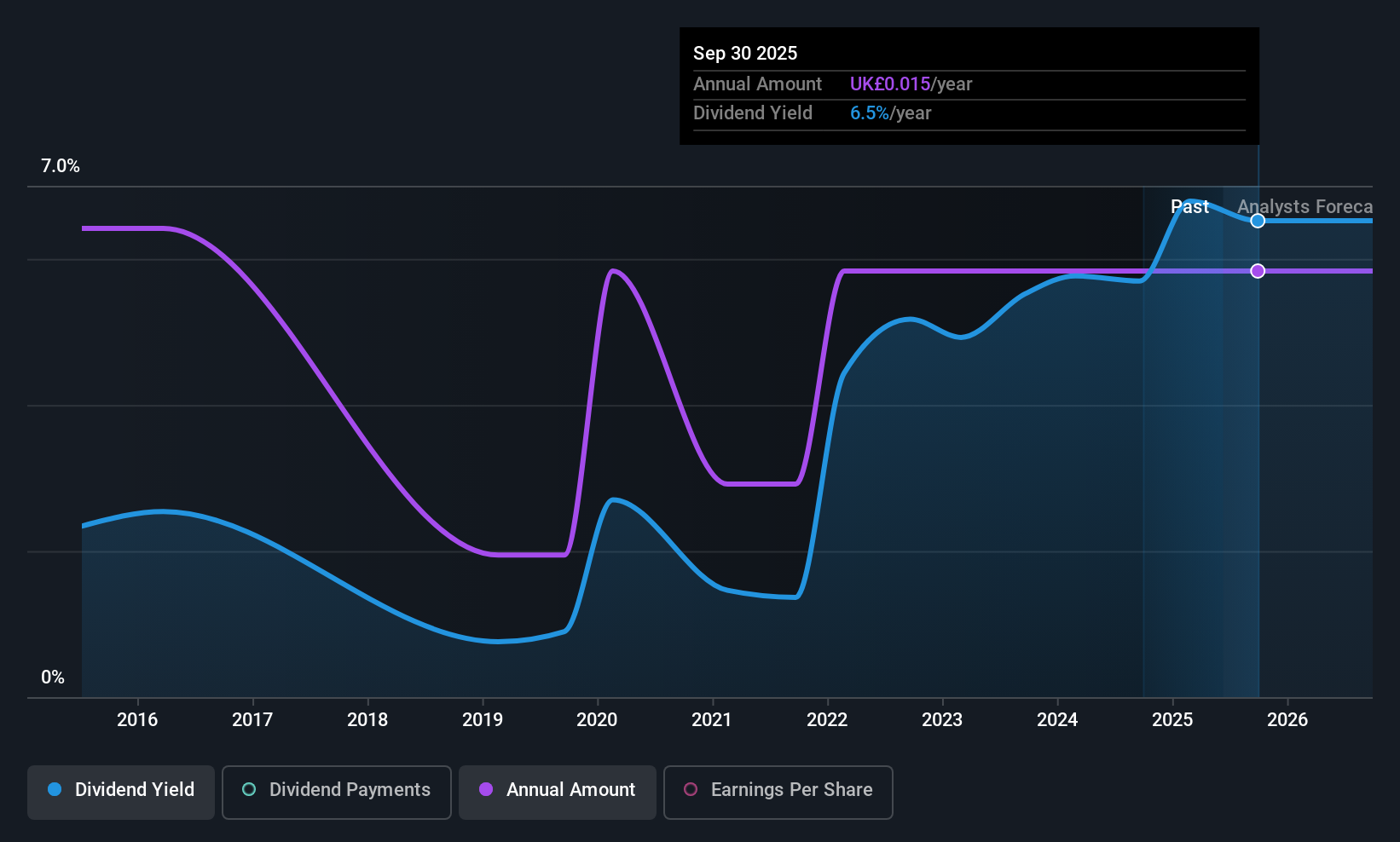1400x842 pixels.
Task: Toggle the Annual Amount legend button
Action: click(x=558, y=792)
